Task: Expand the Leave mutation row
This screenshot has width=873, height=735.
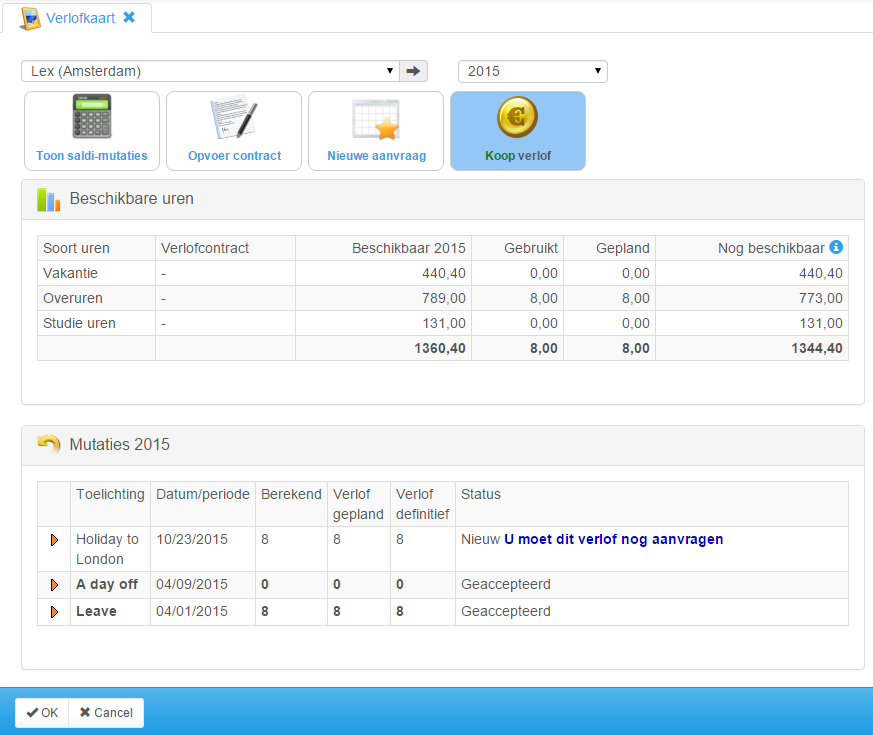Action: pyautogui.click(x=54, y=611)
